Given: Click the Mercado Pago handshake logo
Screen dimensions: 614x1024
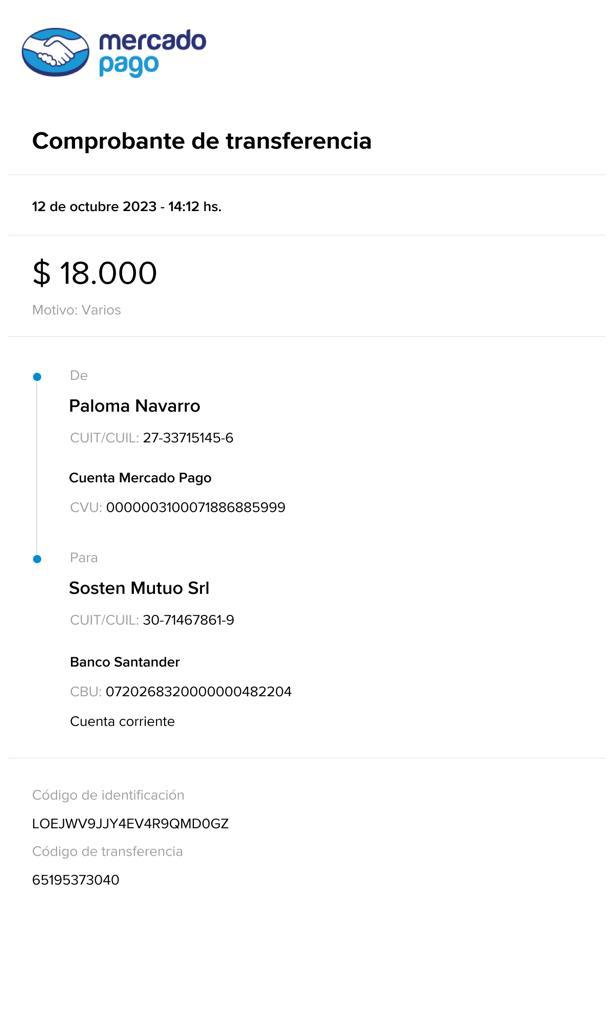Looking at the screenshot, I should 56,52.
